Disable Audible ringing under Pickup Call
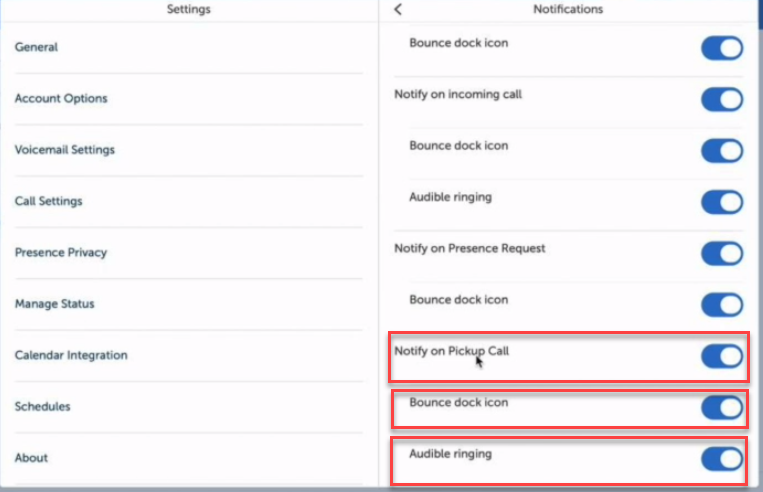 click(722, 459)
